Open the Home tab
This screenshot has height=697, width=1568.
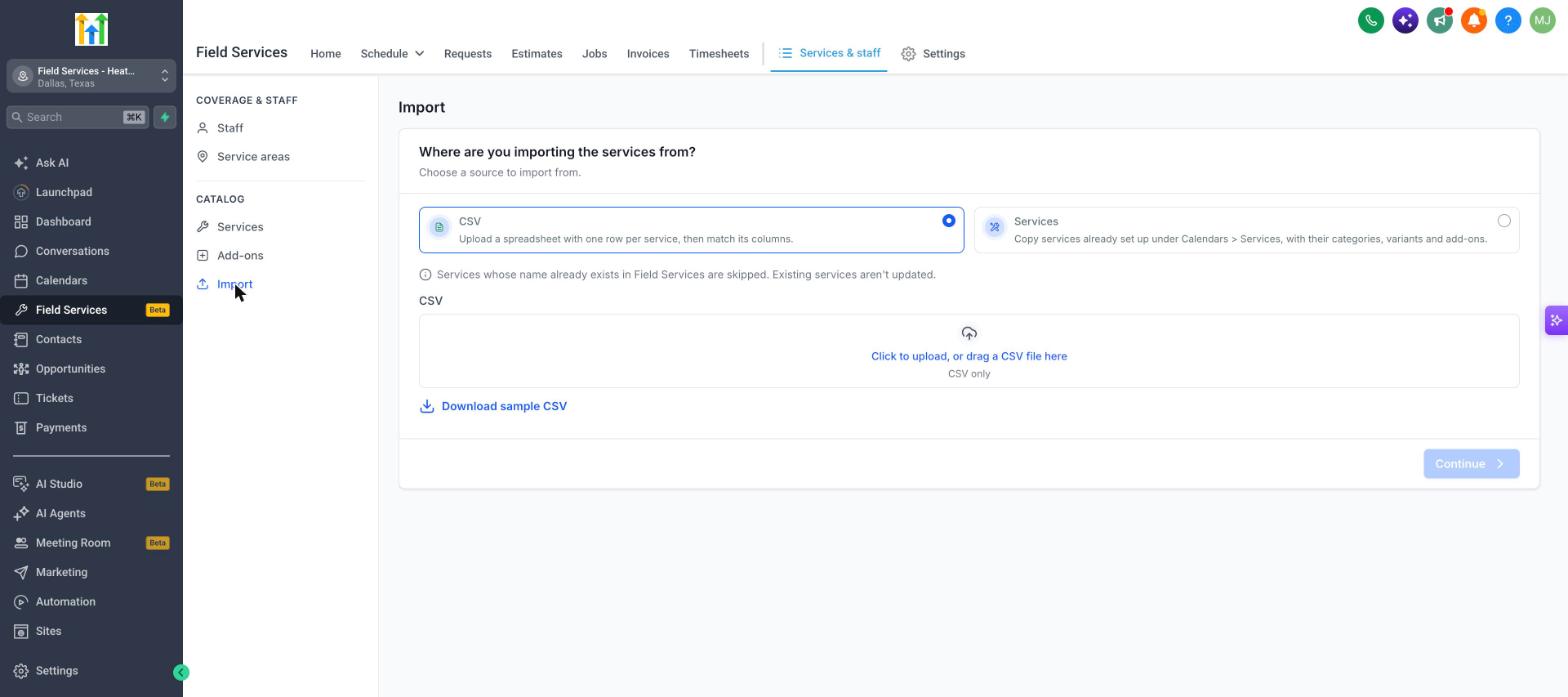pyautogui.click(x=325, y=54)
